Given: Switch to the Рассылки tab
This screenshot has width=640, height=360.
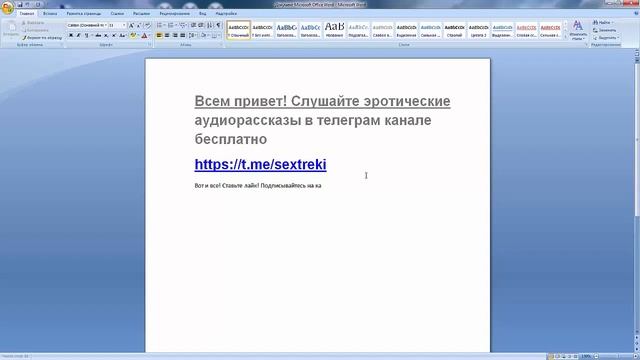Looking at the screenshot, I should pos(141,13).
